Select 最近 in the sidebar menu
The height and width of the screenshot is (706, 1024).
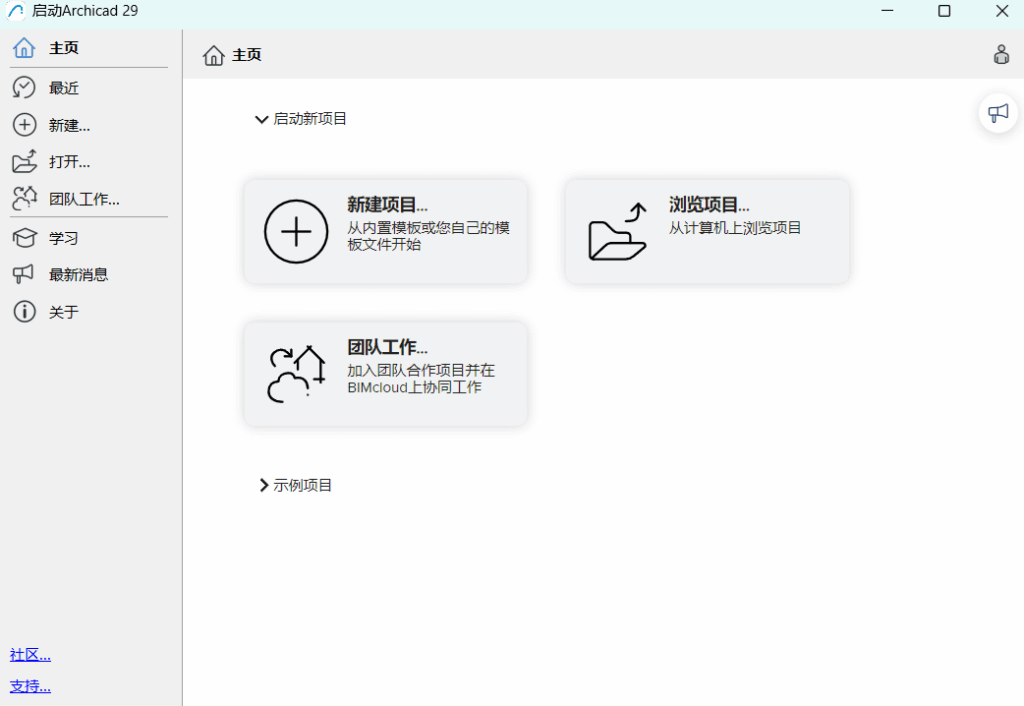pos(64,88)
